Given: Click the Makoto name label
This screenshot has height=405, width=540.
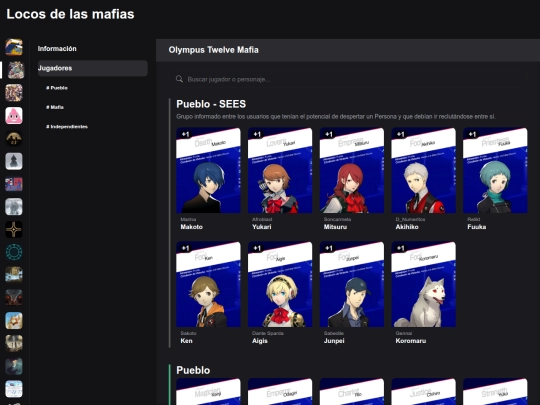Looking at the screenshot, I should tap(191, 227).
